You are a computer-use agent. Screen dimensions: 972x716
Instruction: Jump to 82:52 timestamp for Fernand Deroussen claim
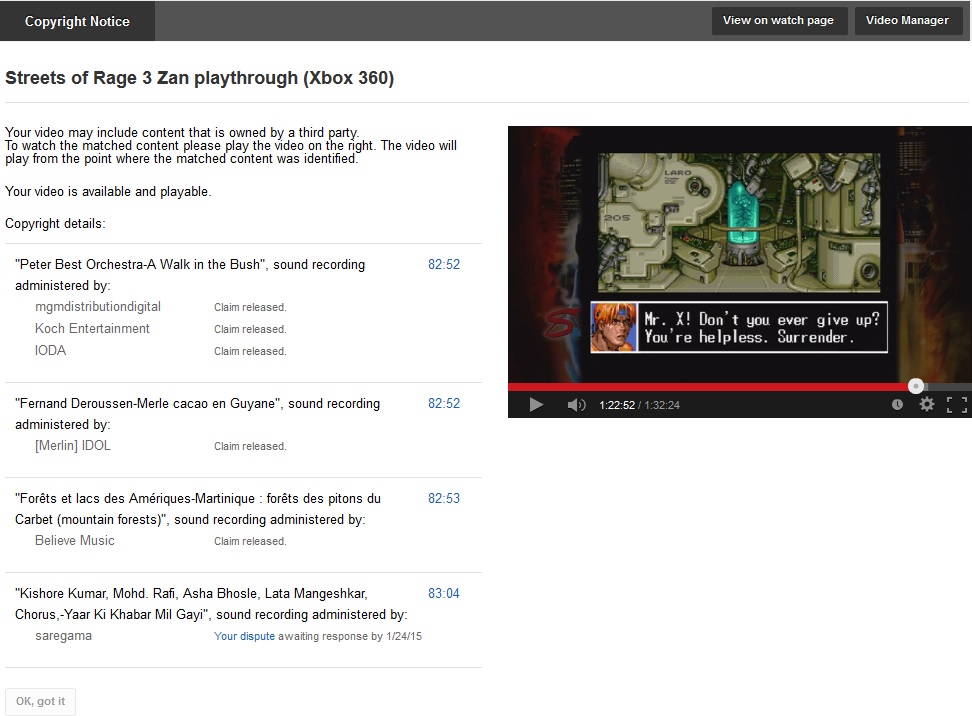pyautogui.click(x=444, y=404)
